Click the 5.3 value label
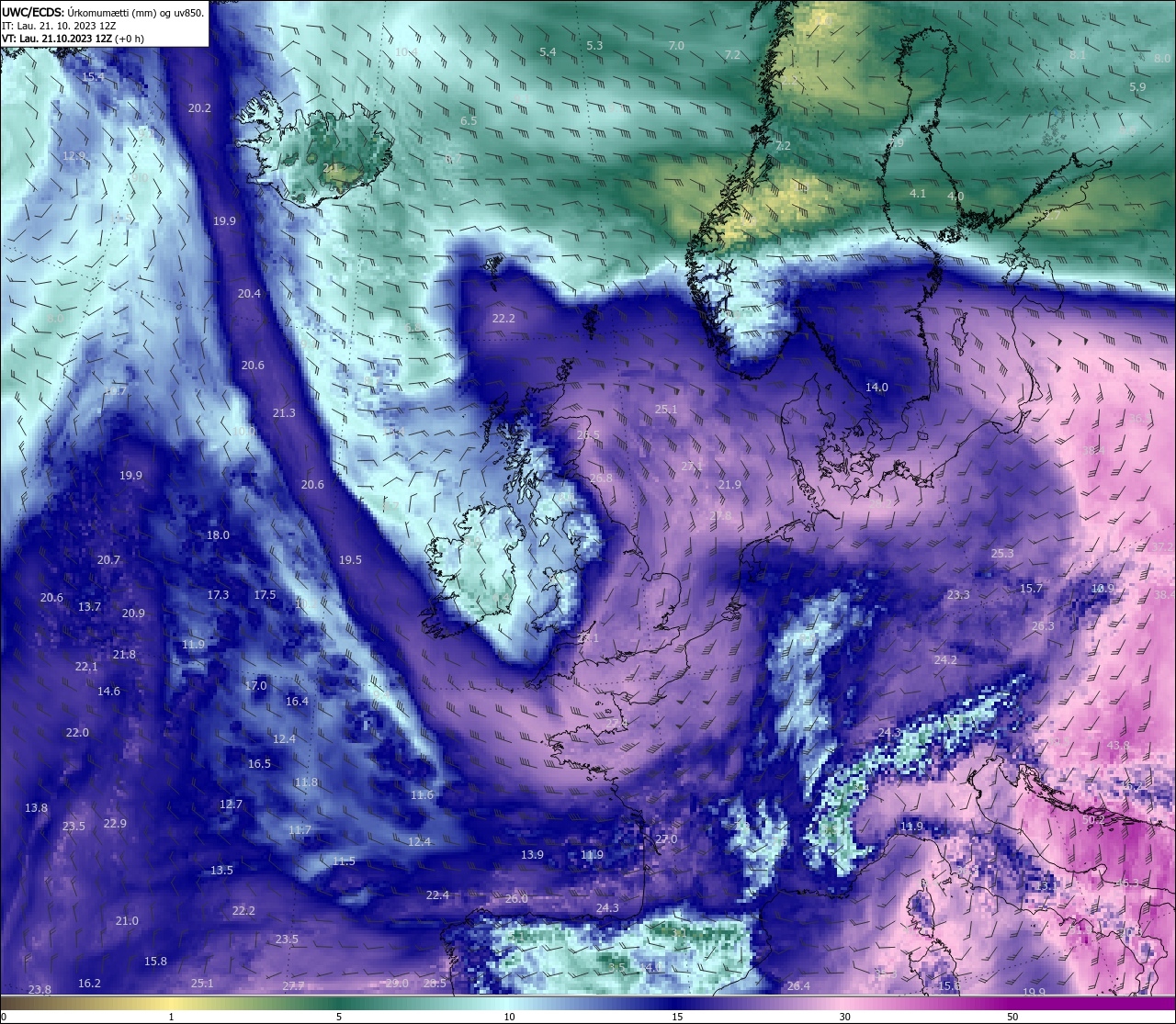The image size is (1176, 1024). click(594, 46)
